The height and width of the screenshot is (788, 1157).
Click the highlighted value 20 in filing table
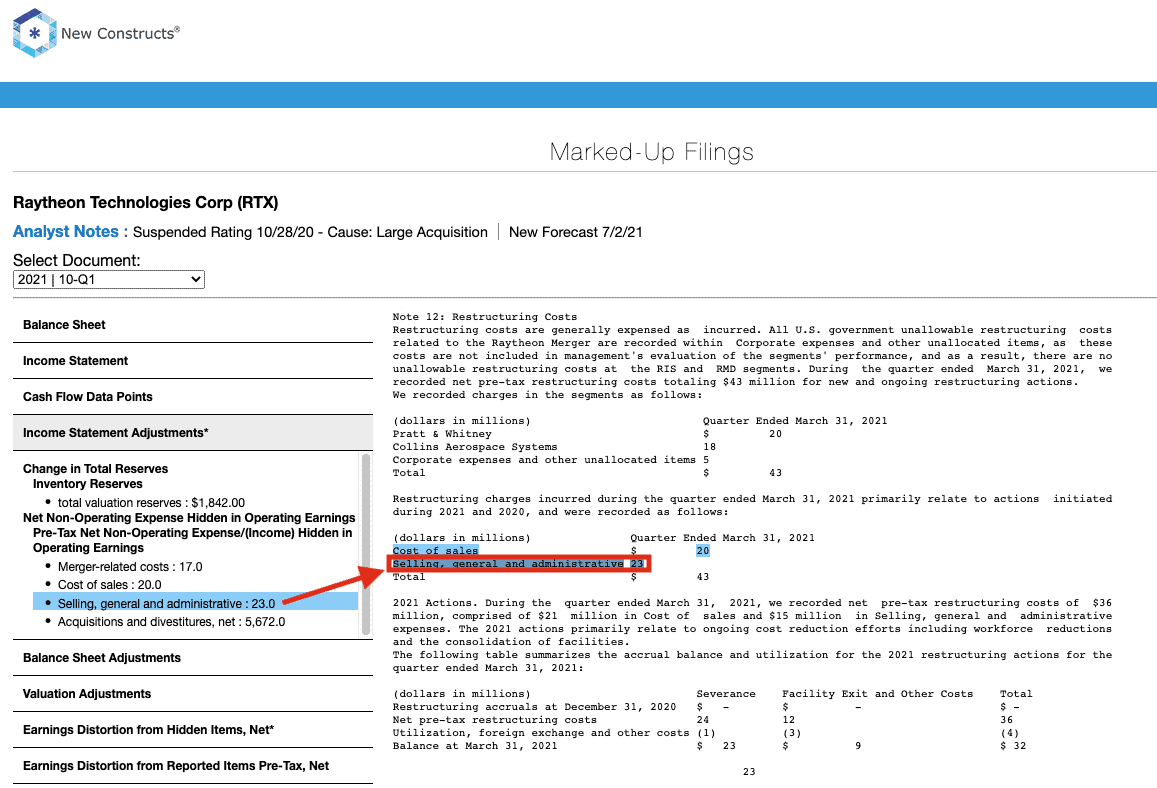tap(702, 550)
